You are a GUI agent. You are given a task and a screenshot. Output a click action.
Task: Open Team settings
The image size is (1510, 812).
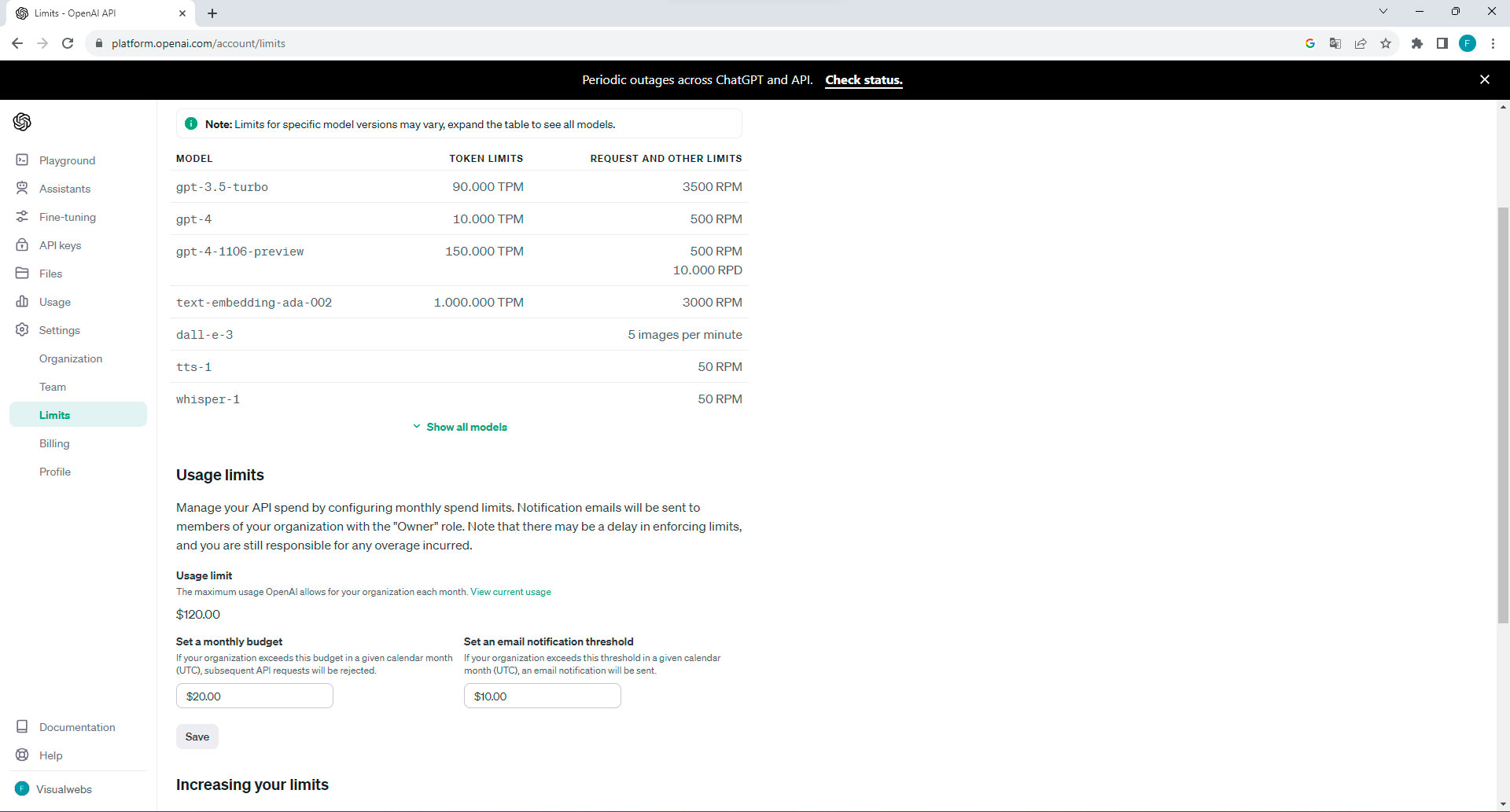coord(53,387)
